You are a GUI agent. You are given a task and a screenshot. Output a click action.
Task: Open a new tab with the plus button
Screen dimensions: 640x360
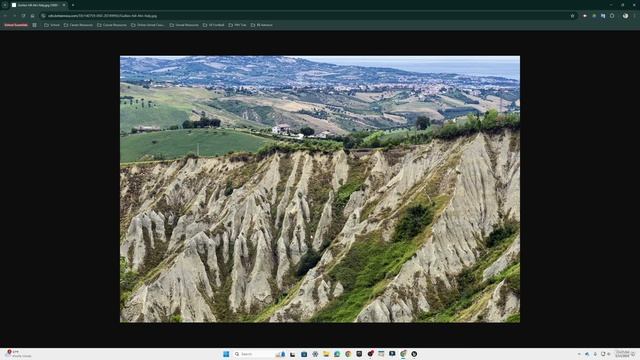73,5
